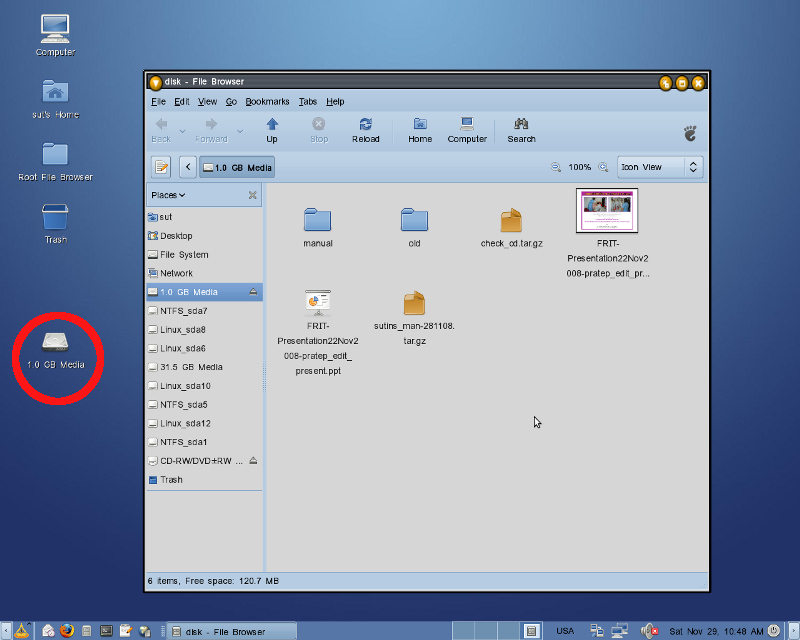Open Search with the binoculars icon
This screenshot has height=640, width=800.
(x=521, y=131)
